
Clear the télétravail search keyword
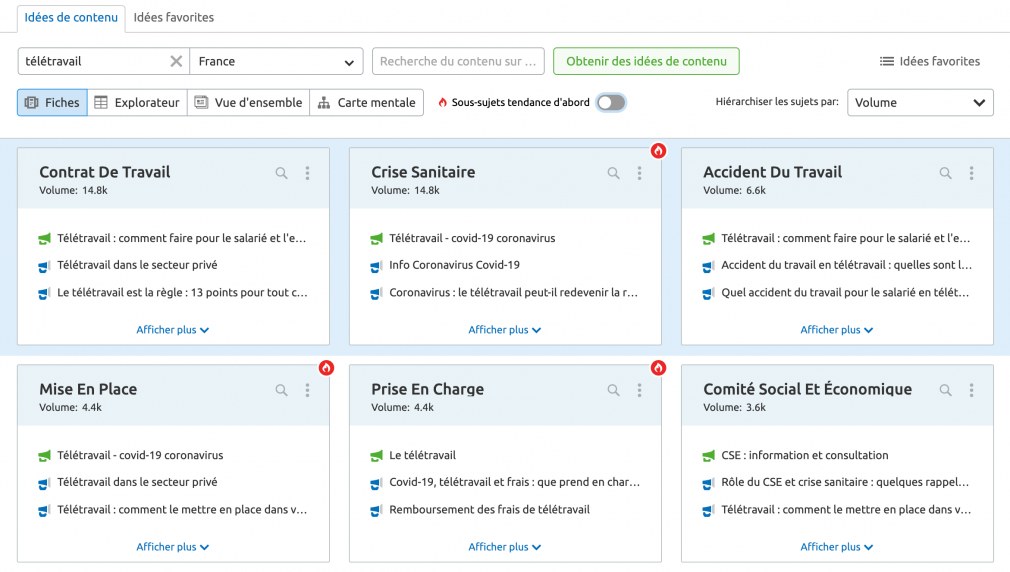click(176, 61)
